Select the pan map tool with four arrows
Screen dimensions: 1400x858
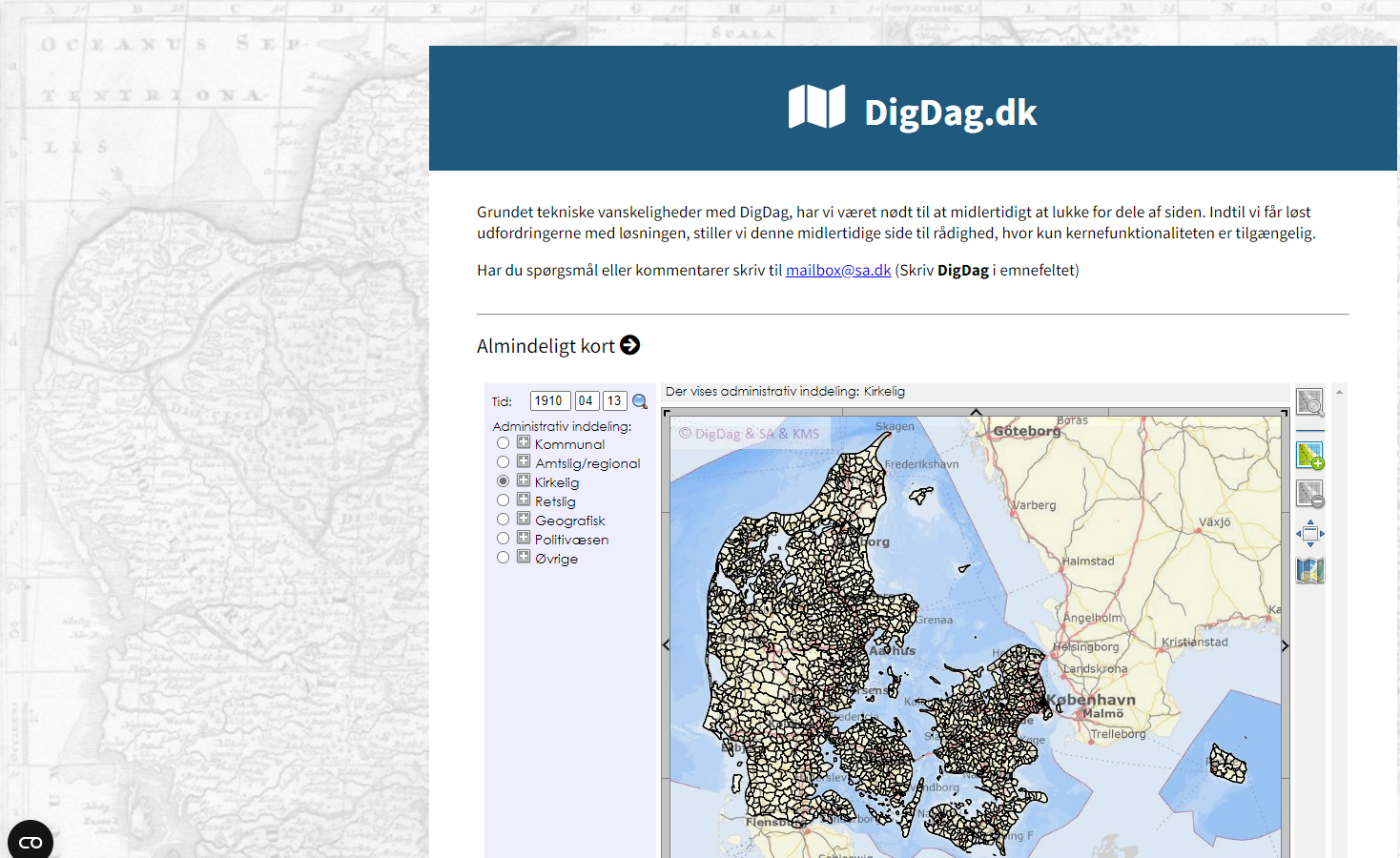1310,533
